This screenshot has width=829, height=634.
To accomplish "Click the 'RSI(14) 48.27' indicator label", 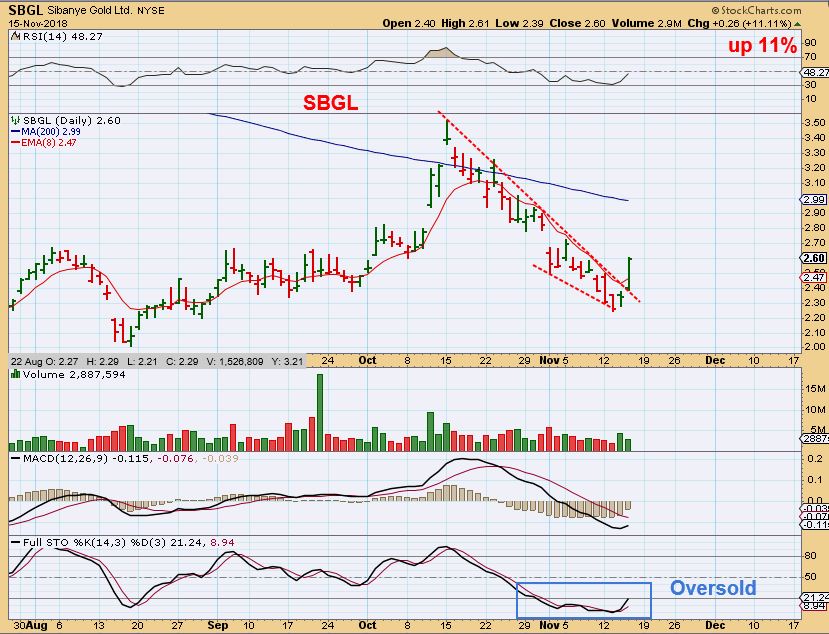I will tap(62, 36).
